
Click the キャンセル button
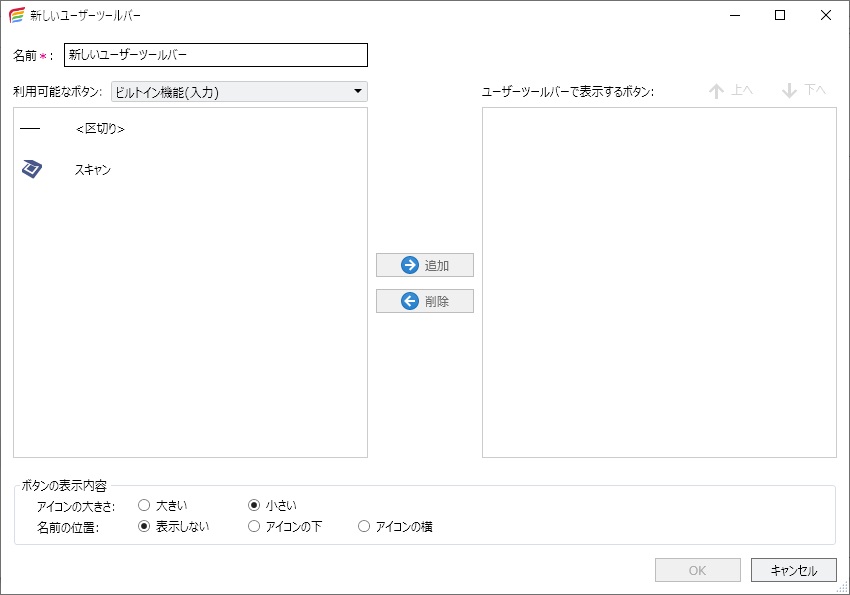(x=794, y=570)
